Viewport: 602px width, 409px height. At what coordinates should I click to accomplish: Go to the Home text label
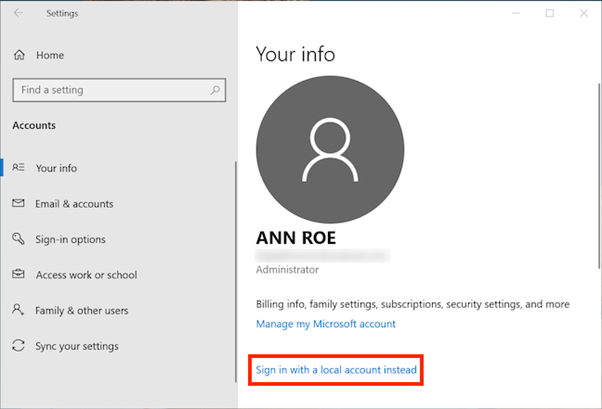(x=49, y=56)
